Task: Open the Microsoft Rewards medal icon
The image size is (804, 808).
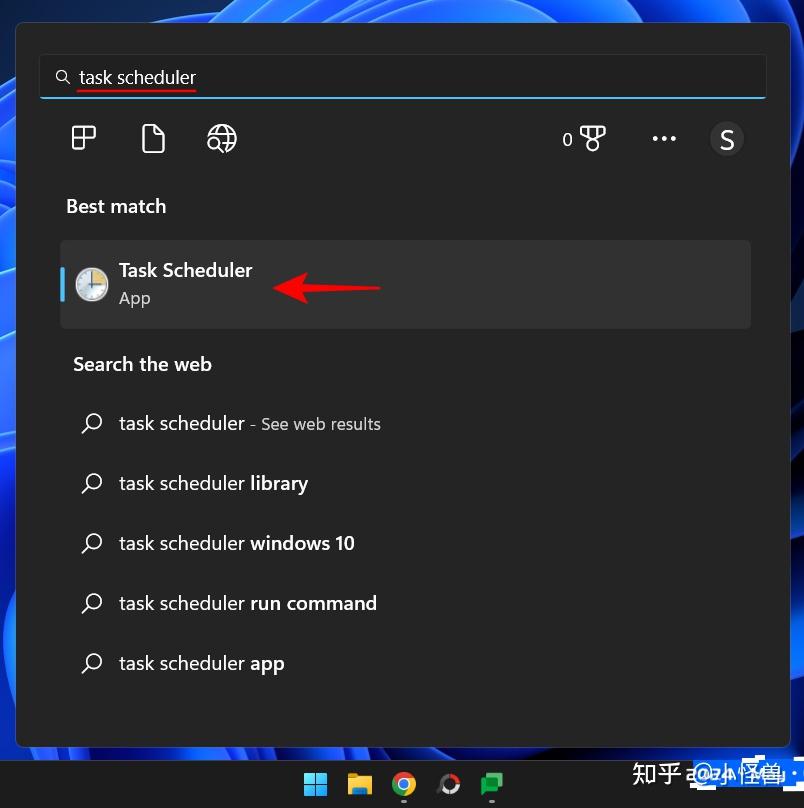Action: click(593, 138)
